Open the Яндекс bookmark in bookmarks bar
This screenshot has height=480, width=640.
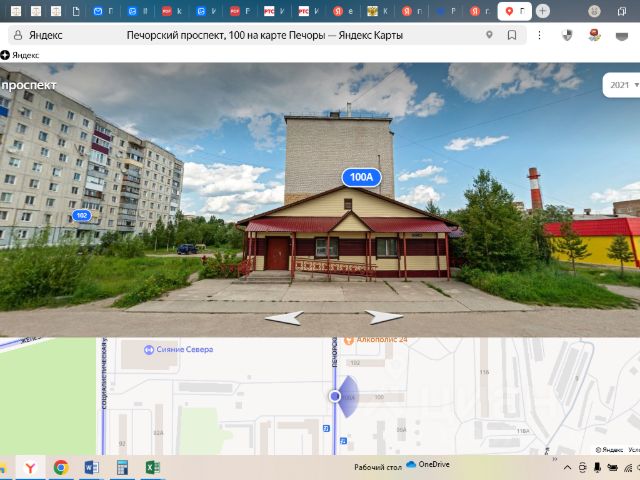click(20, 55)
